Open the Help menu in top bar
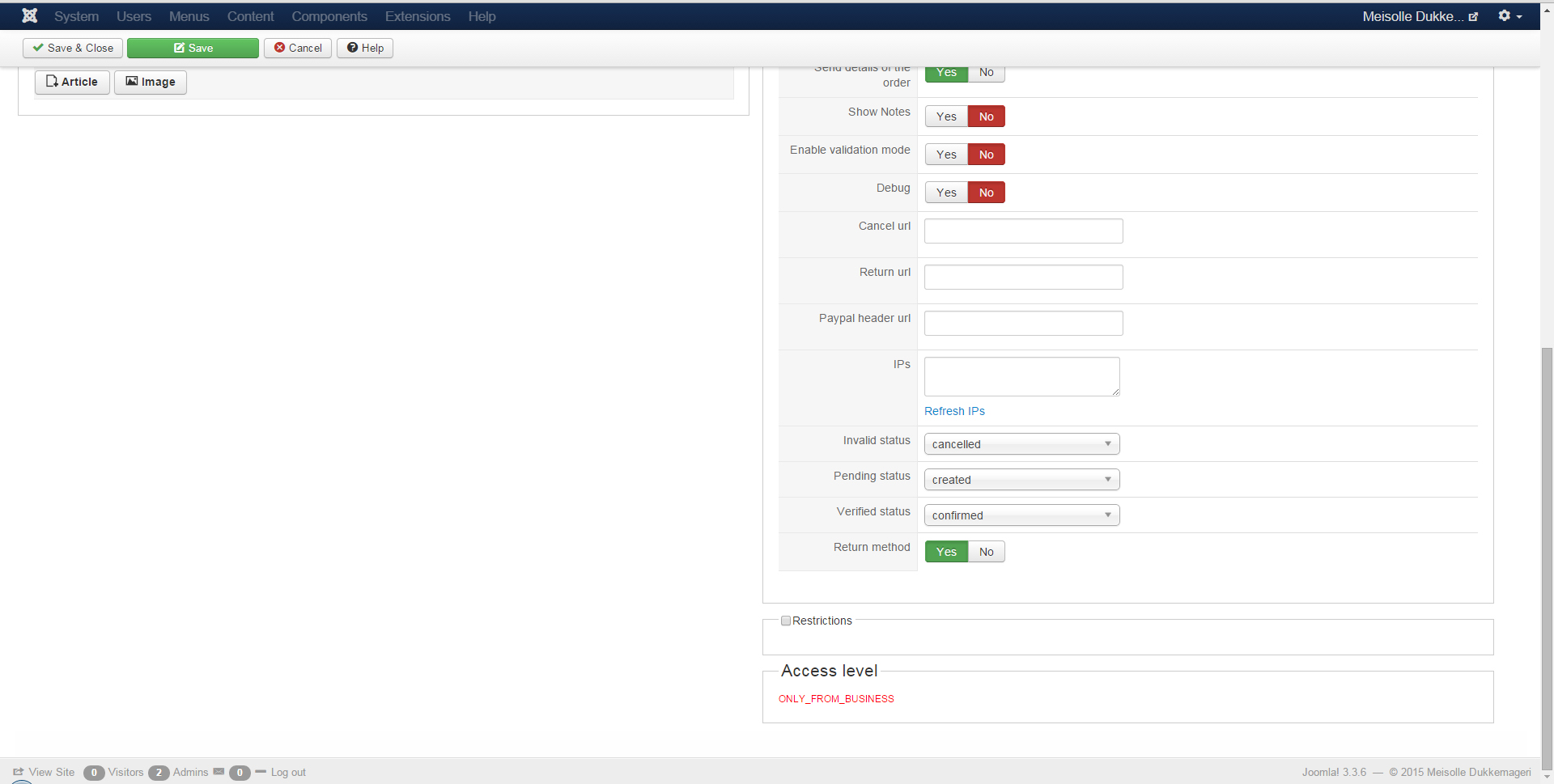The width and height of the screenshot is (1554, 784). pyautogui.click(x=482, y=16)
